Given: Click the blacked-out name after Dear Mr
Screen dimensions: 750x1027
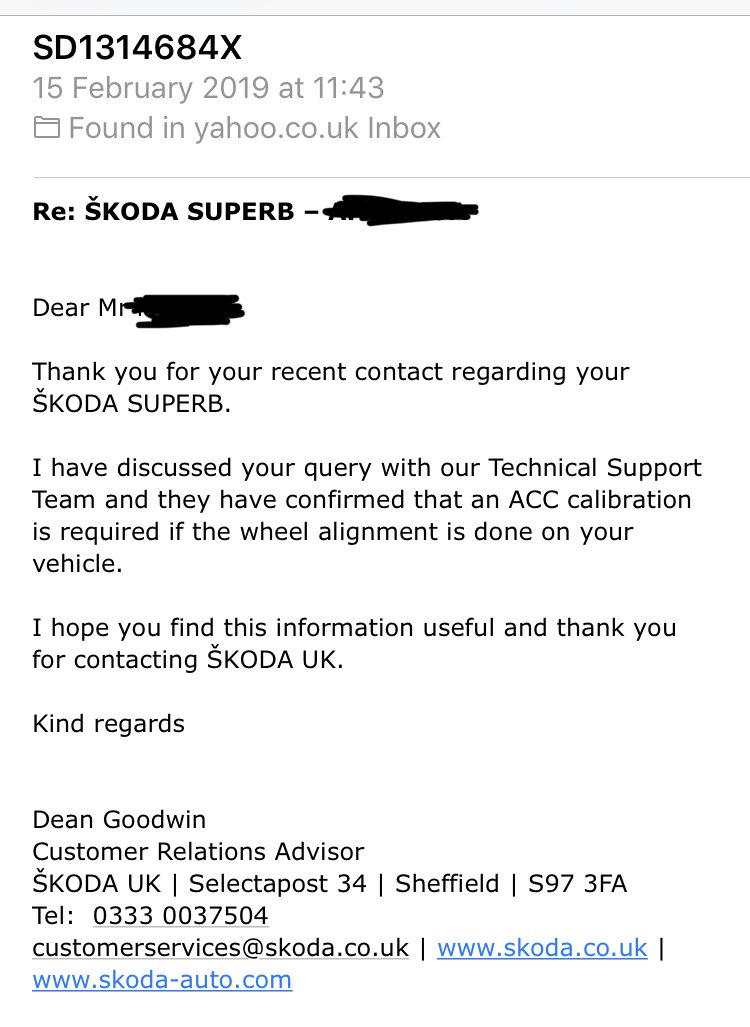Looking at the screenshot, I should click(x=185, y=307).
